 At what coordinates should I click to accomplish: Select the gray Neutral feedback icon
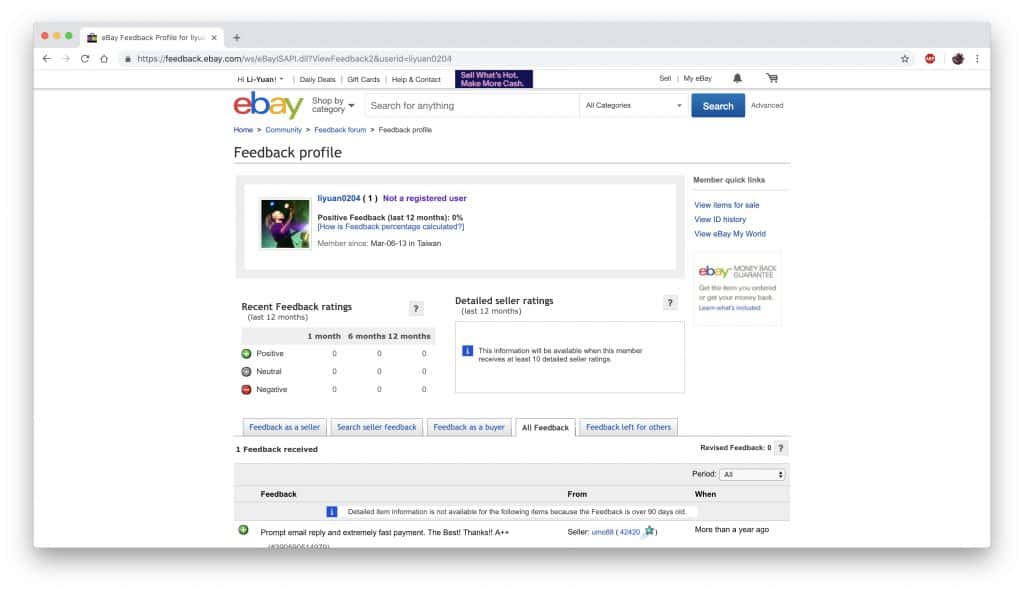pyautogui.click(x=245, y=371)
